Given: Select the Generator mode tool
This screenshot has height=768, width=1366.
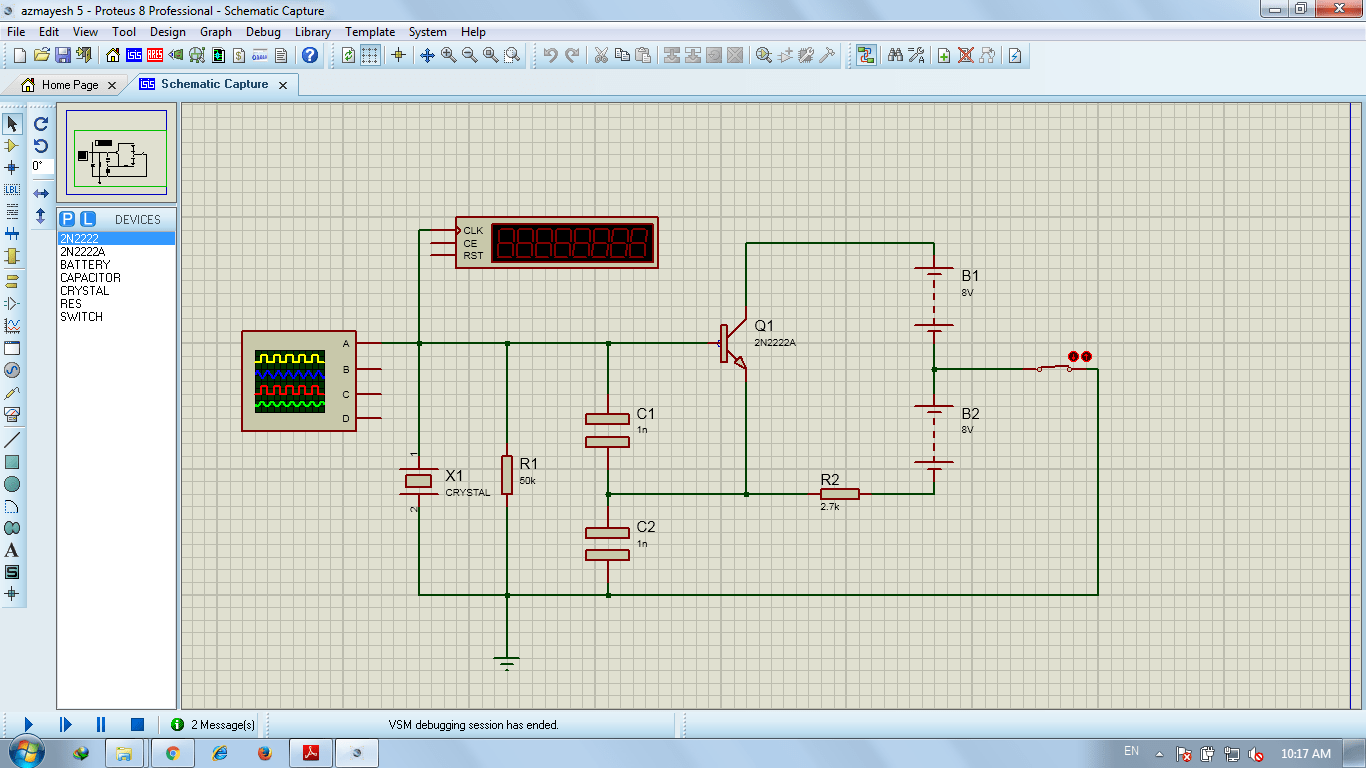Looking at the screenshot, I should click(x=11, y=368).
